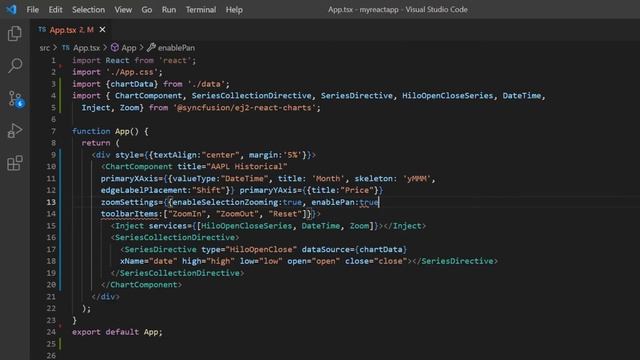The image size is (640, 360).
Task: Open the Edit menu
Action: click(56, 9)
